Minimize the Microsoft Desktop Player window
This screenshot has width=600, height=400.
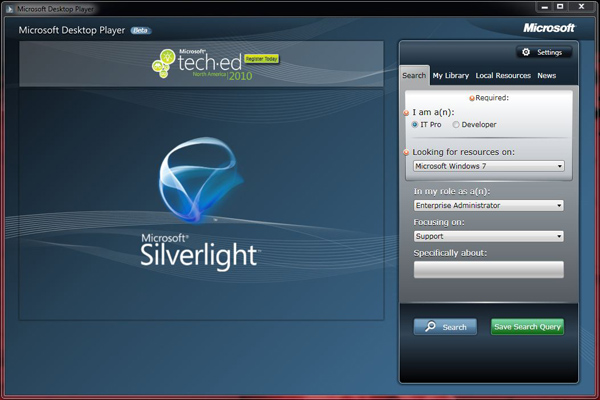coord(545,7)
